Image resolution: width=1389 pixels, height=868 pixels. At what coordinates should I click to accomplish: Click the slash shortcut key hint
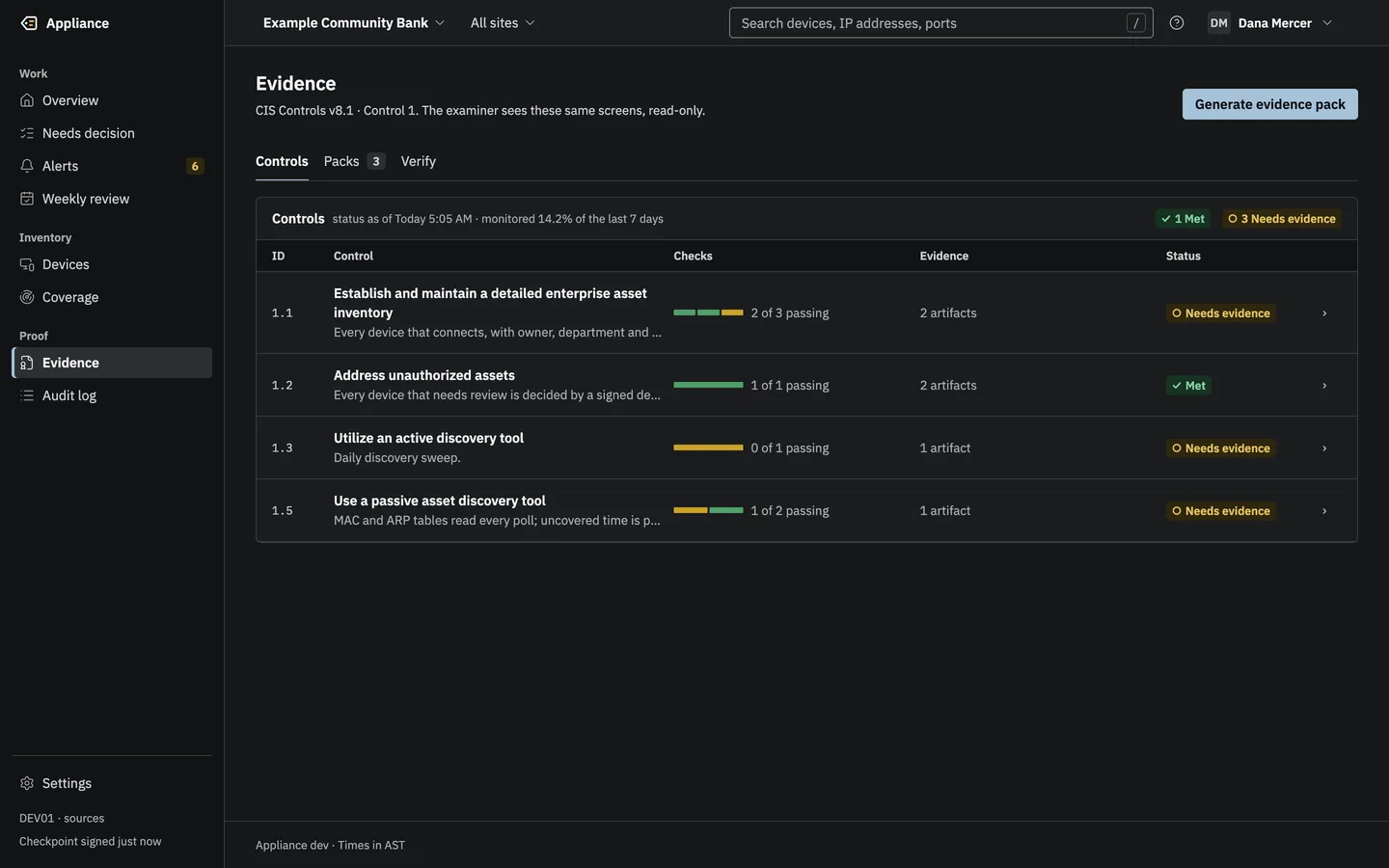coord(1135,23)
